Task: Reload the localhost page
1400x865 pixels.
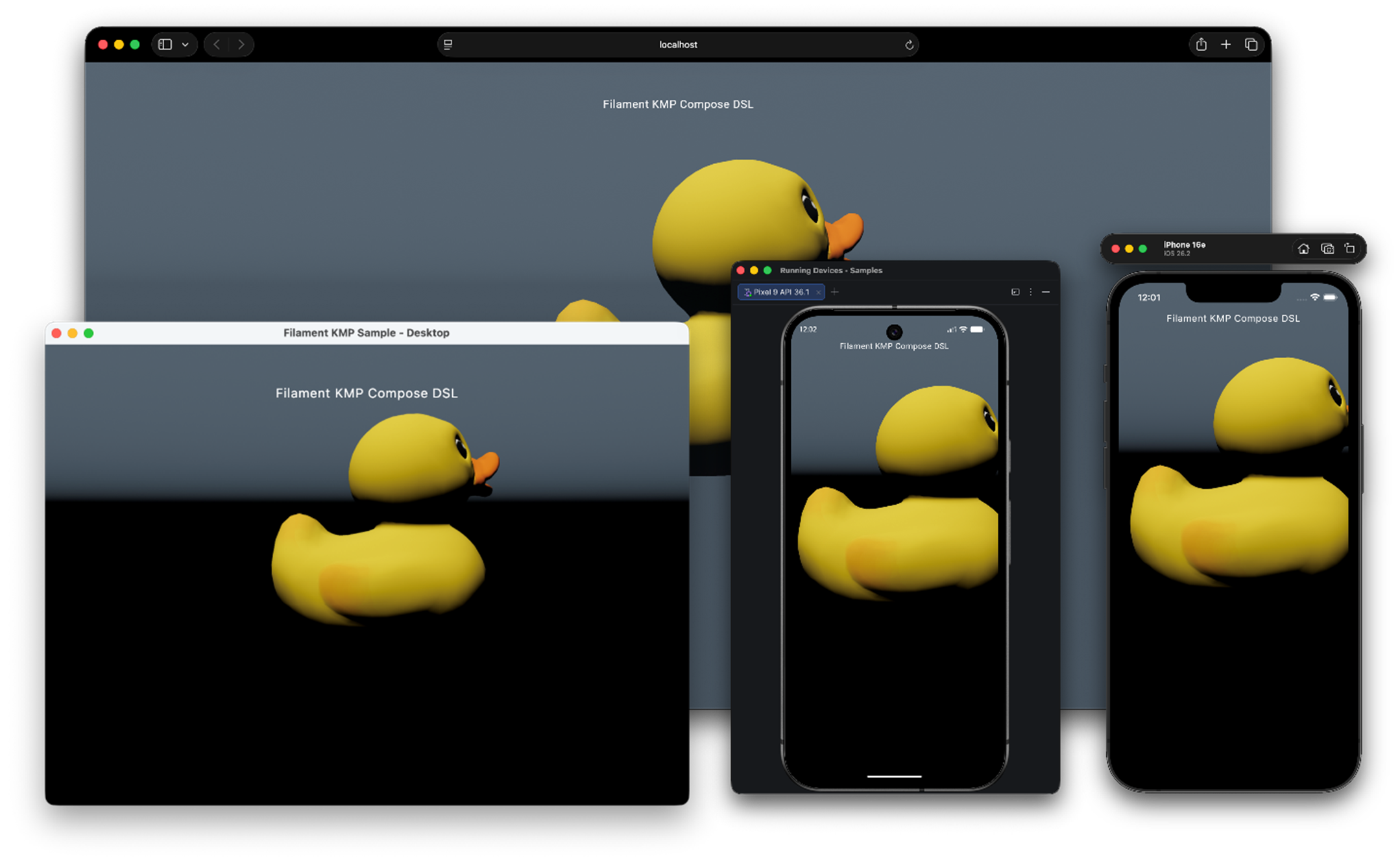Action: click(x=909, y=45)
